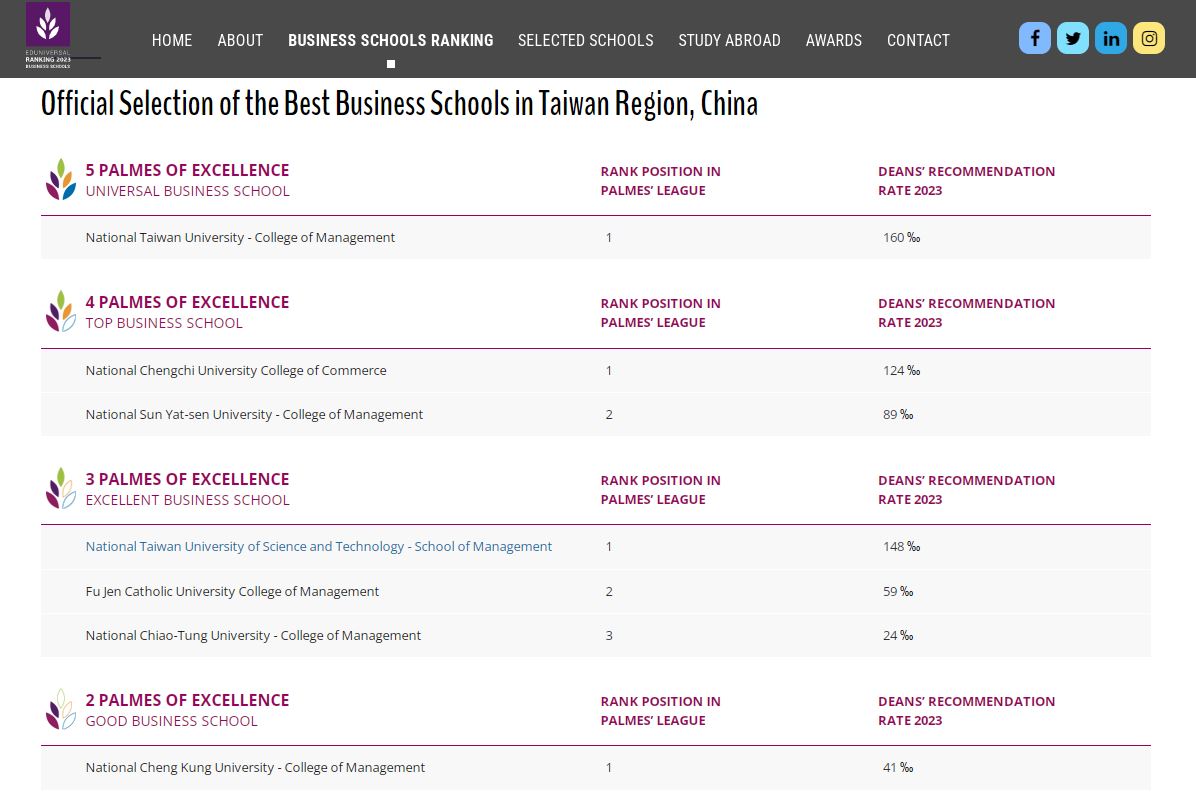
Task: Click the 59 ‰ recommendation rate value
Action: point(898,592)
